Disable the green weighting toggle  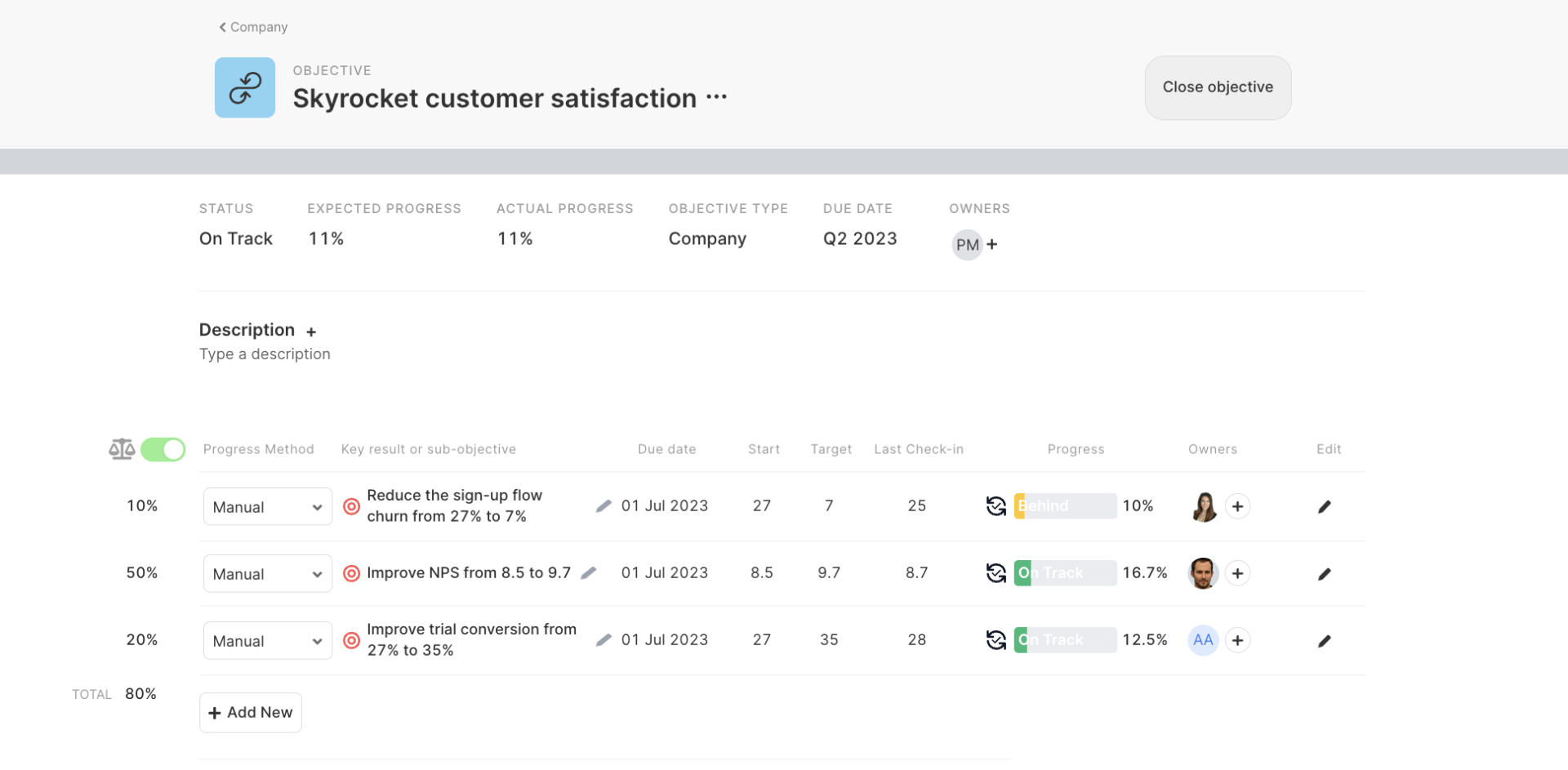click(x=163, y=448)
